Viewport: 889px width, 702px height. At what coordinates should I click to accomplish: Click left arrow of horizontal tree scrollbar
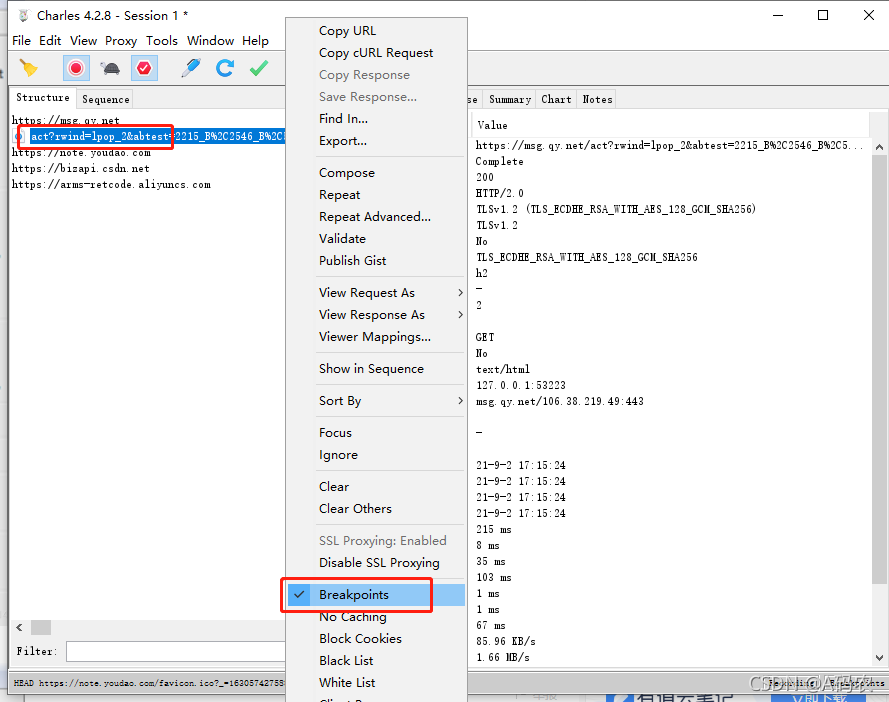19,627
